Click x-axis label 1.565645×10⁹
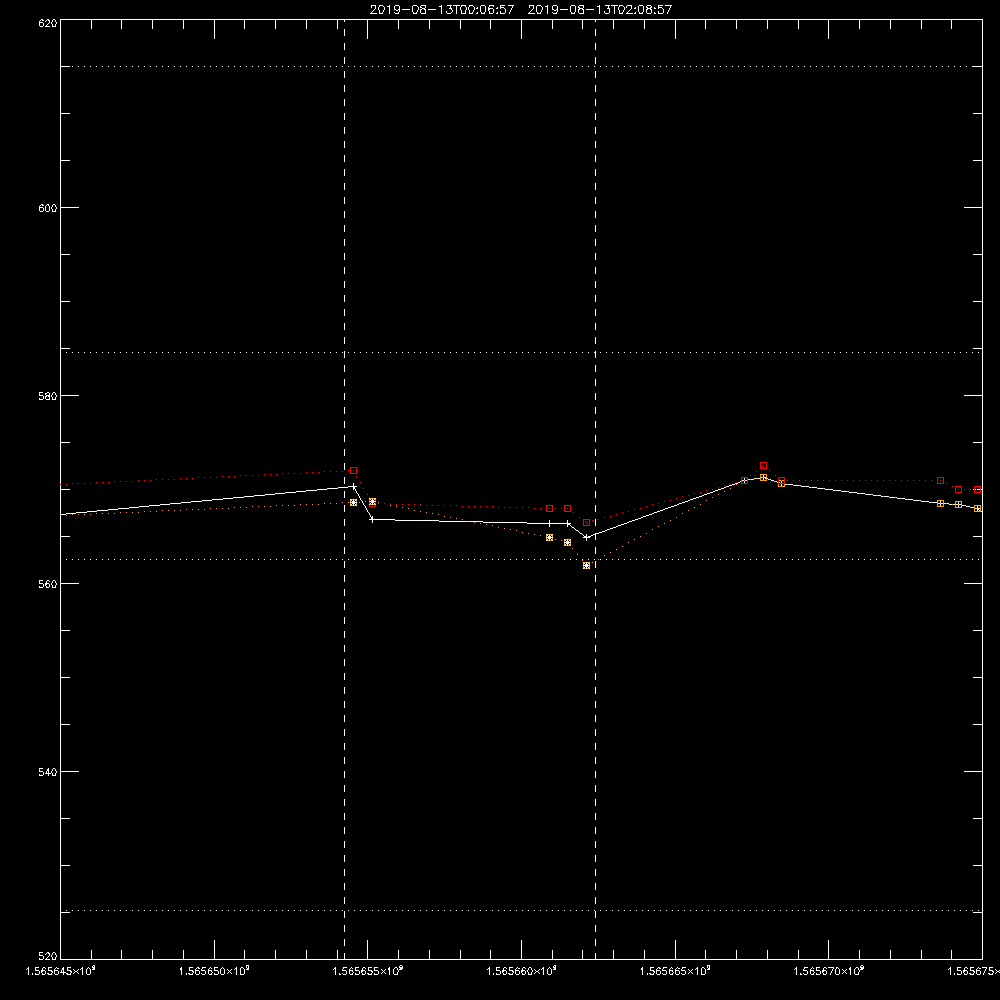The width and height of the screenshot is (1000, 1000). pos(61,971)
